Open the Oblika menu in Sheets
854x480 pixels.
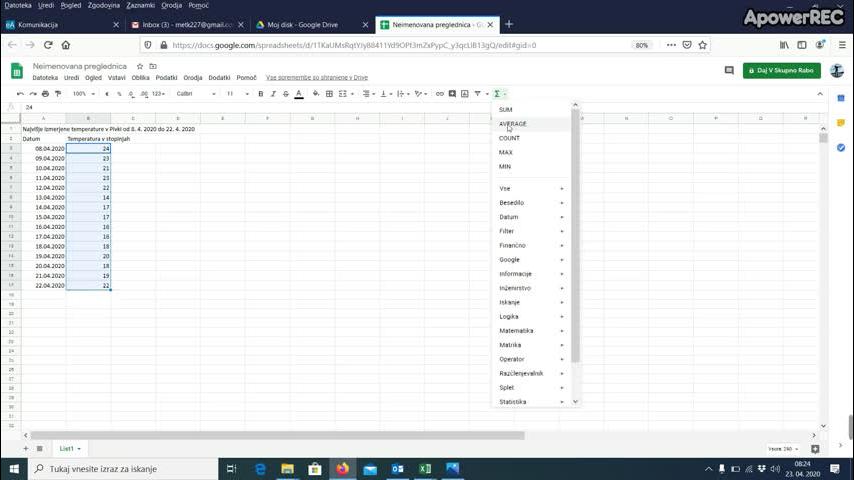(141, 78)
